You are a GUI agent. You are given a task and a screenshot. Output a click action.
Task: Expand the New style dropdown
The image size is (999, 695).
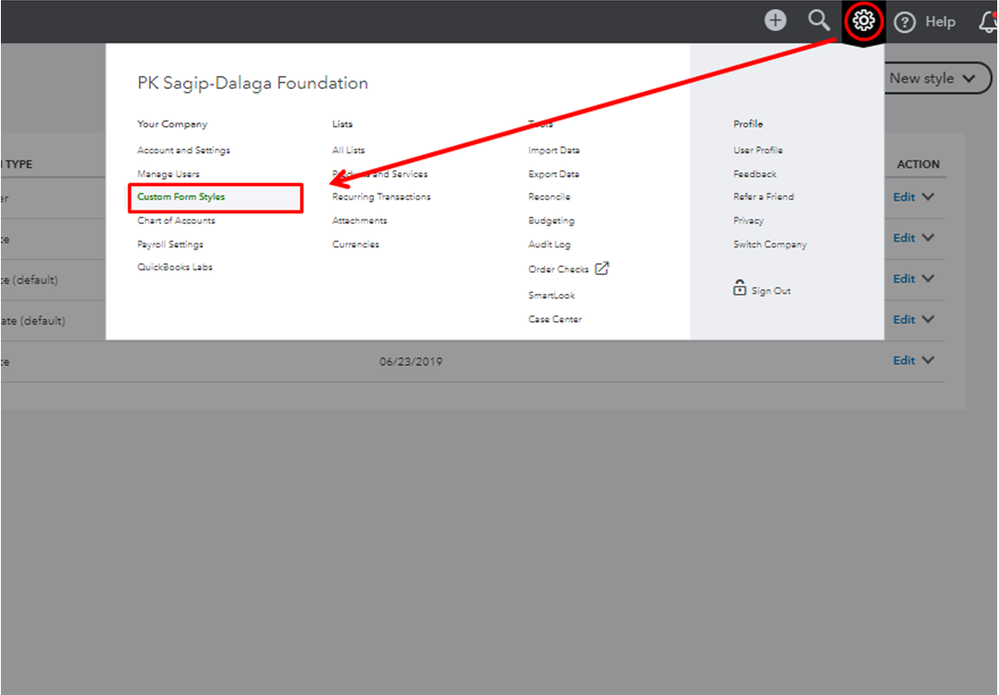pyautogui.click(x=968, y=78)
